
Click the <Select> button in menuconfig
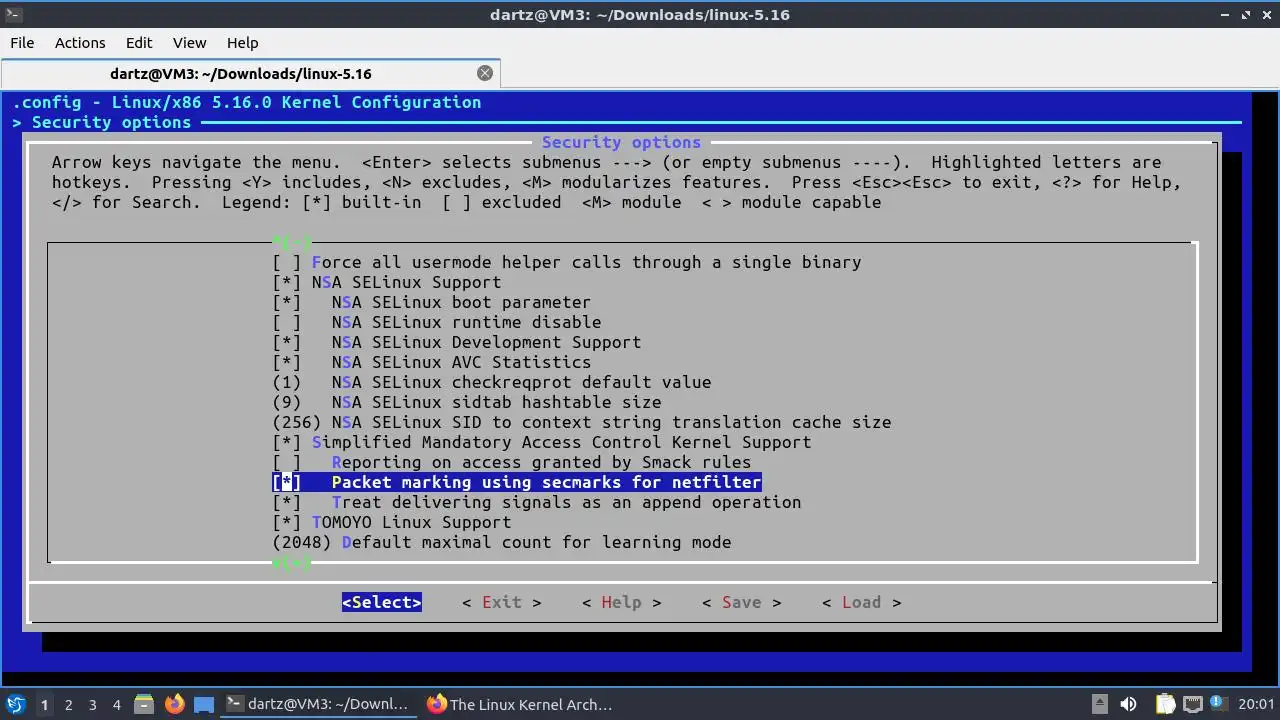pos(381,602)
